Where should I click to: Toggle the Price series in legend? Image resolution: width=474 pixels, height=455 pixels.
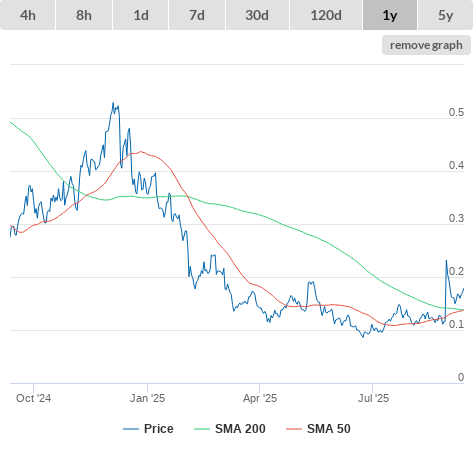click(148, 429)
